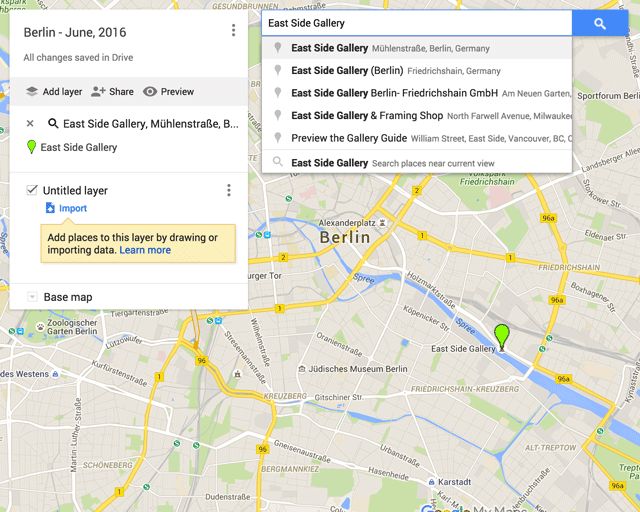Image resolution: width=640 pixels, height=512 pixels.
Task: Open the map title three-dot menu
Action: click(233, 30)
